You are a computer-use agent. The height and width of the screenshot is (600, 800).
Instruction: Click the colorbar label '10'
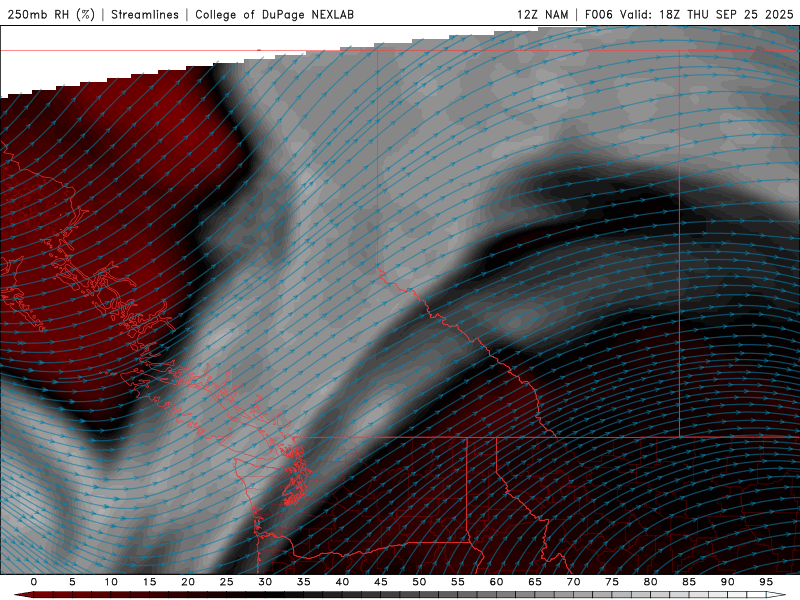(x=111, y=582)
